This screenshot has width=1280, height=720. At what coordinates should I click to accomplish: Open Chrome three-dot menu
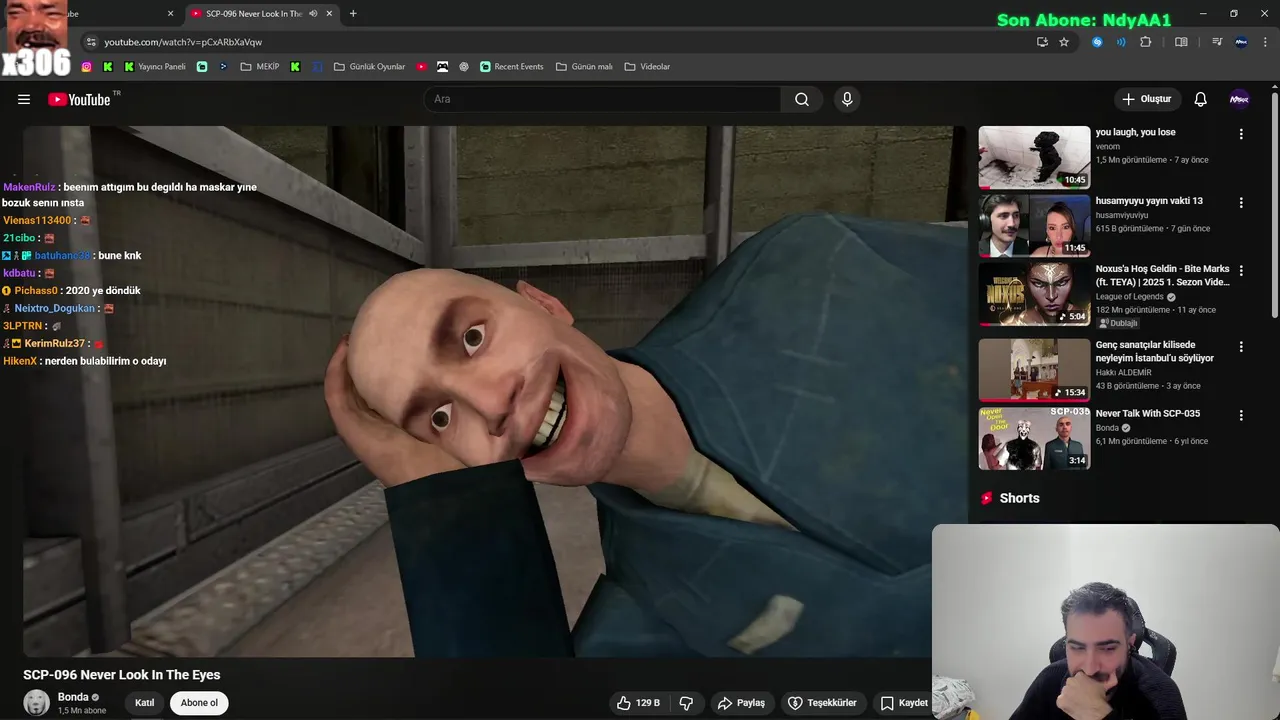(1265, 42)
